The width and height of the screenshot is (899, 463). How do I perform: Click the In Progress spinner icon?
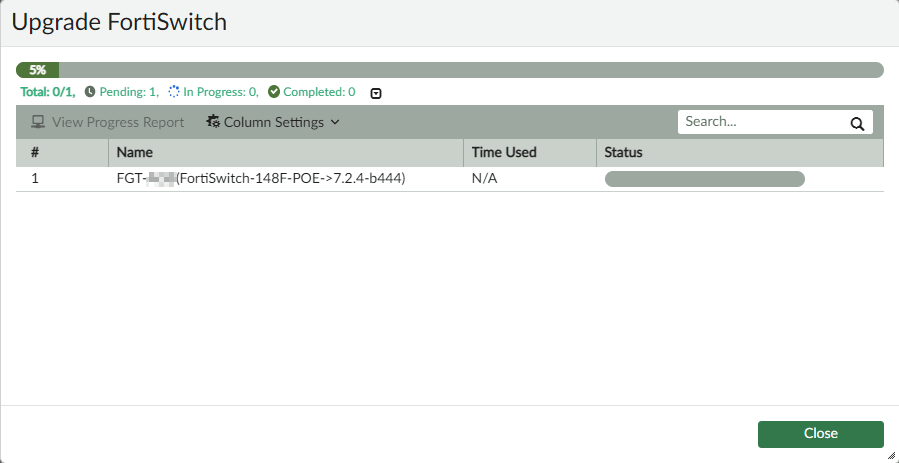(x=174, y=91)
